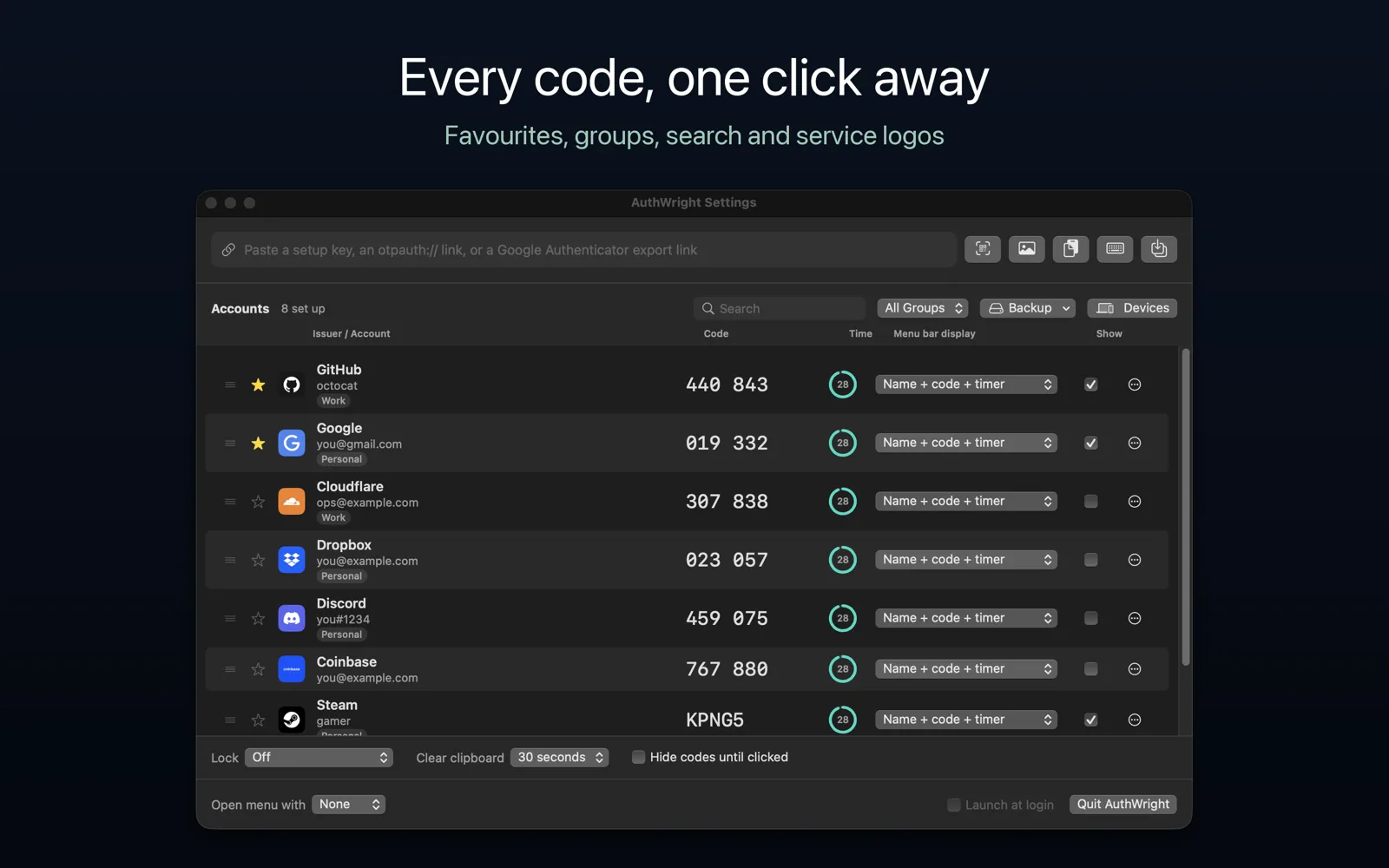Open the All Groups filter dropdown
Viewport: 1389px width, 868px height.
pyautogui.click(x=923, y=308)
